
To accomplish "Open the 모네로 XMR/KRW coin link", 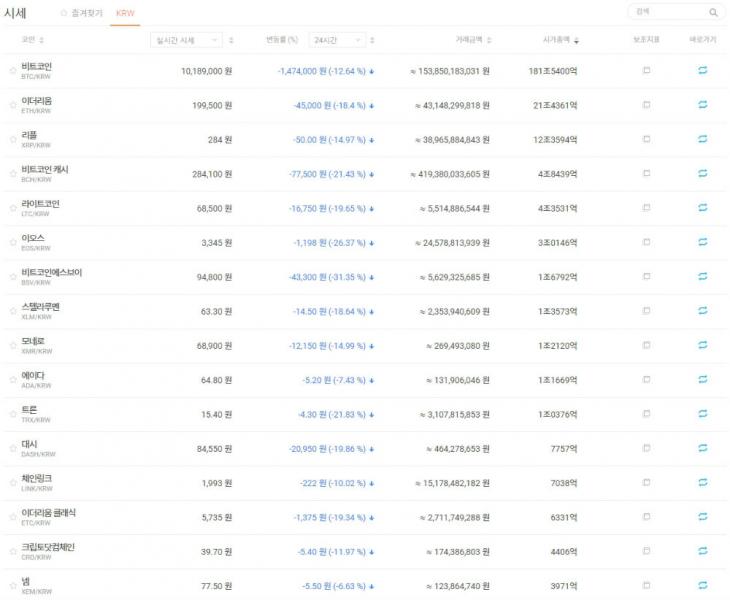I will (37, 345).
